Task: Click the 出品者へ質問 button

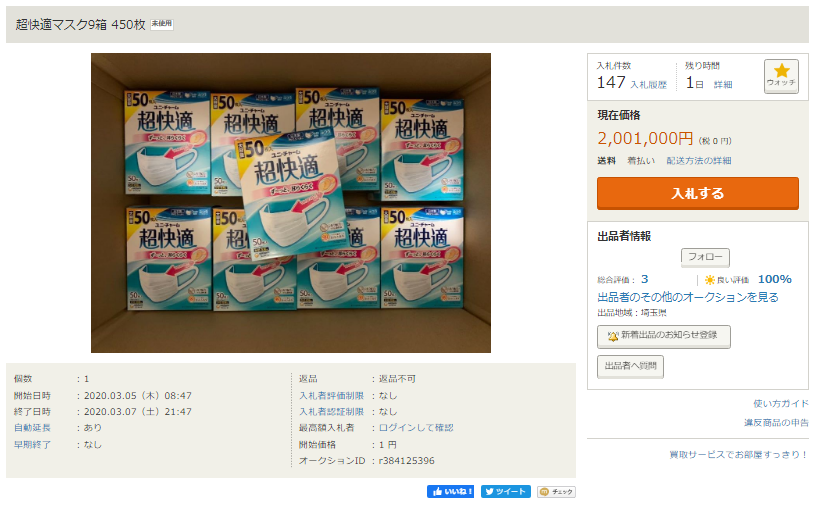Action: (630, 367)
